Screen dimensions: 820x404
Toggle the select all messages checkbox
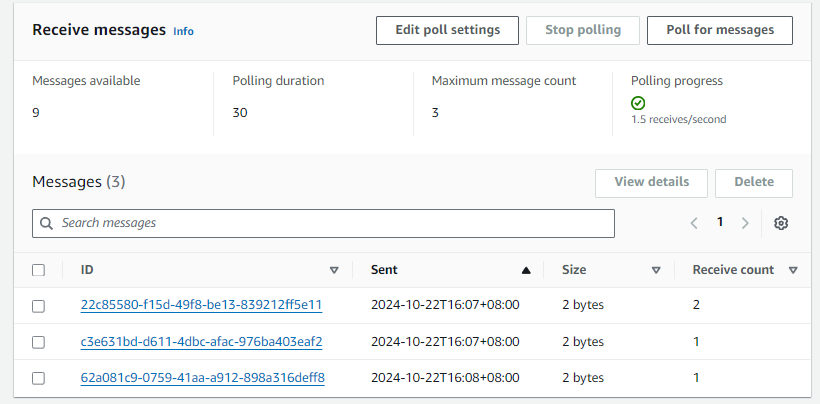pos(38,270)
